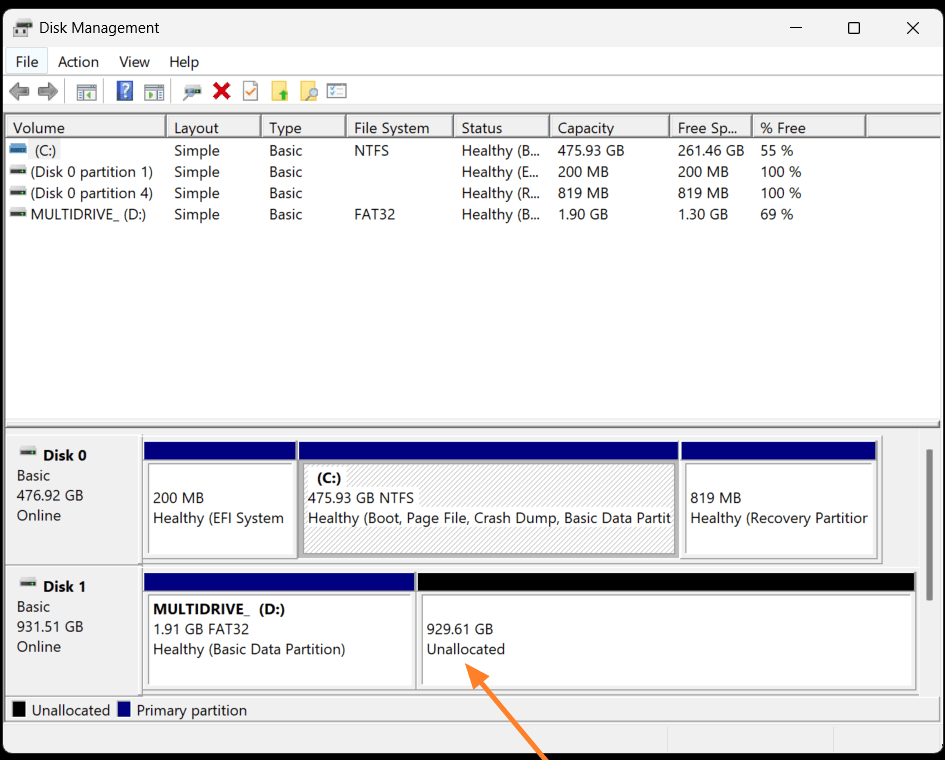This screenshot has height=760, width=945.
Task: Click the vertical scrollbar in disk pane
Action: pyautogui.click(x=929, y=524)
